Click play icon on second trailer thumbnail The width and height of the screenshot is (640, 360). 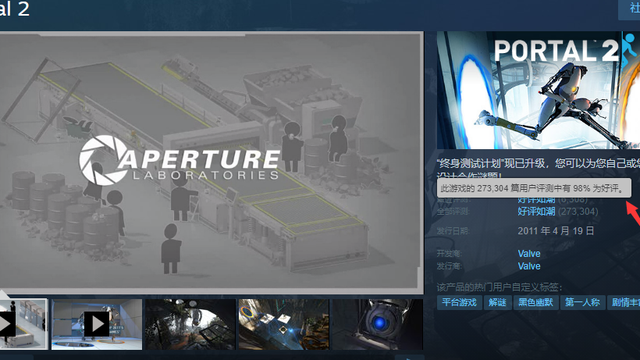97,324
